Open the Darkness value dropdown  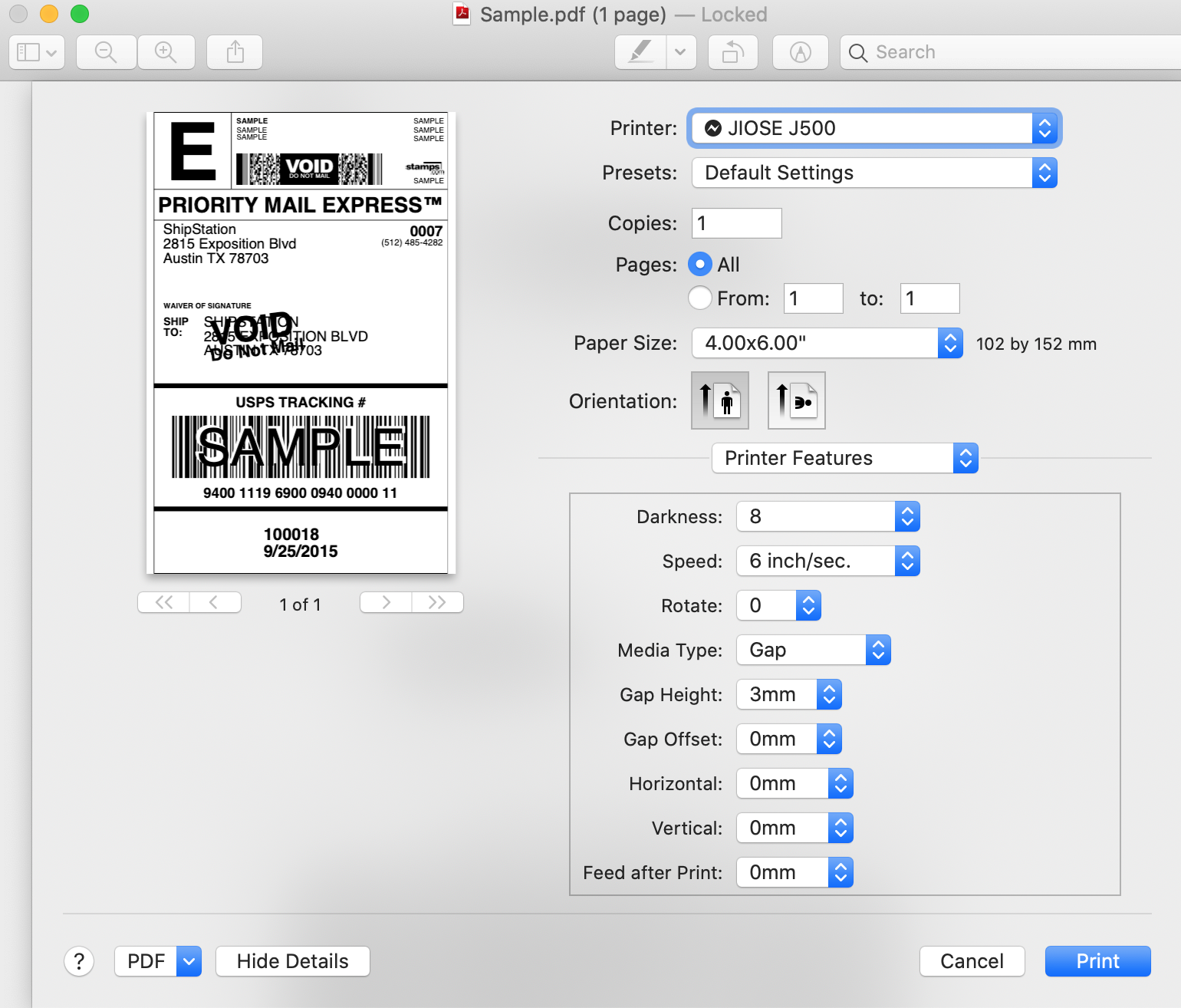pos(828,516)
